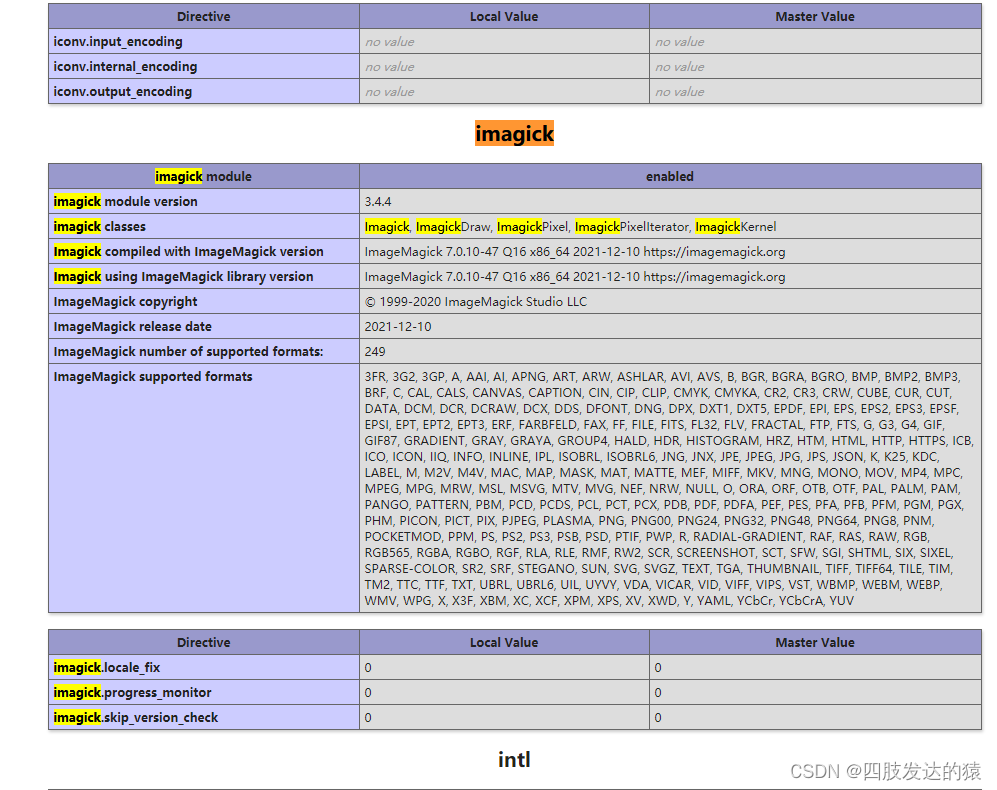Click the supported formats count 249

(375, 351)
